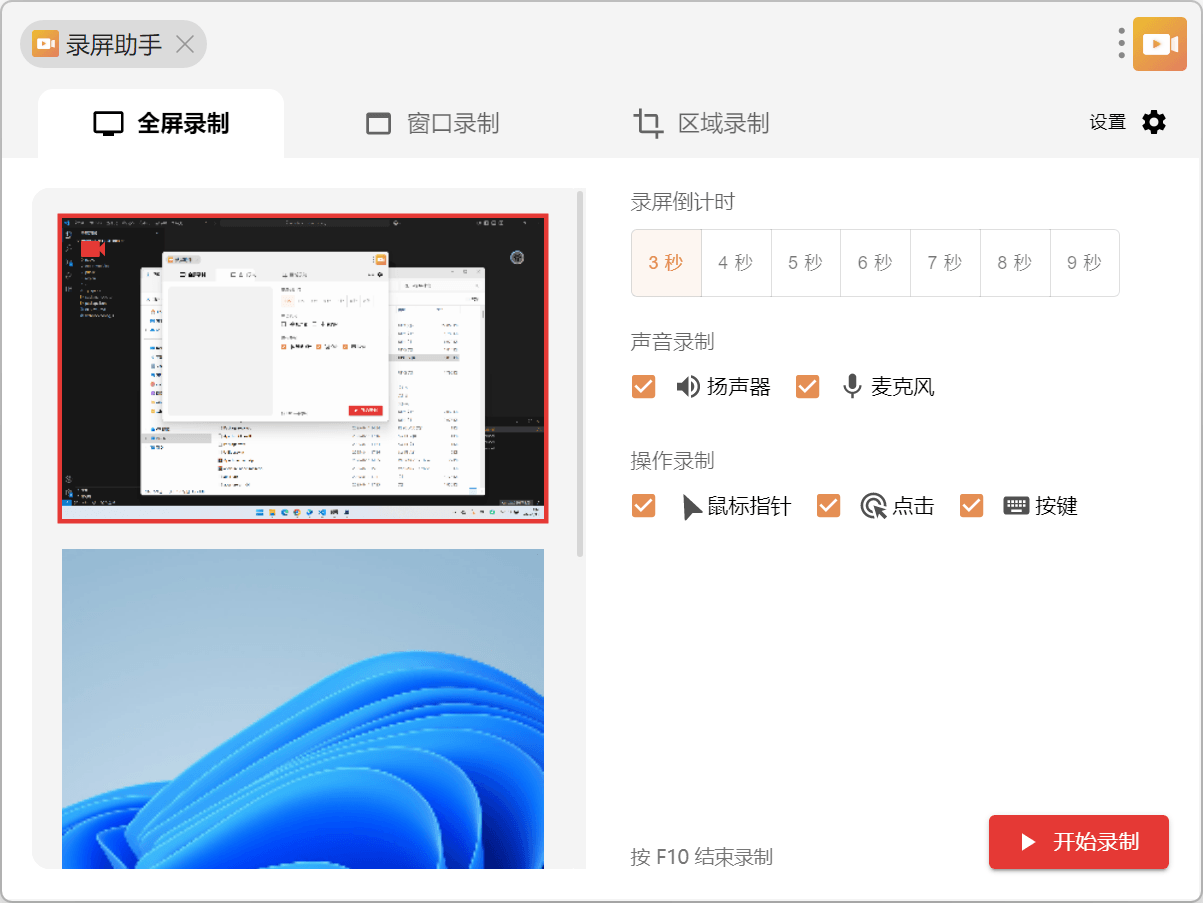1203x903 pixels.
Task: Click the click-cursor icon beside 点击
Action: [874, 506]
